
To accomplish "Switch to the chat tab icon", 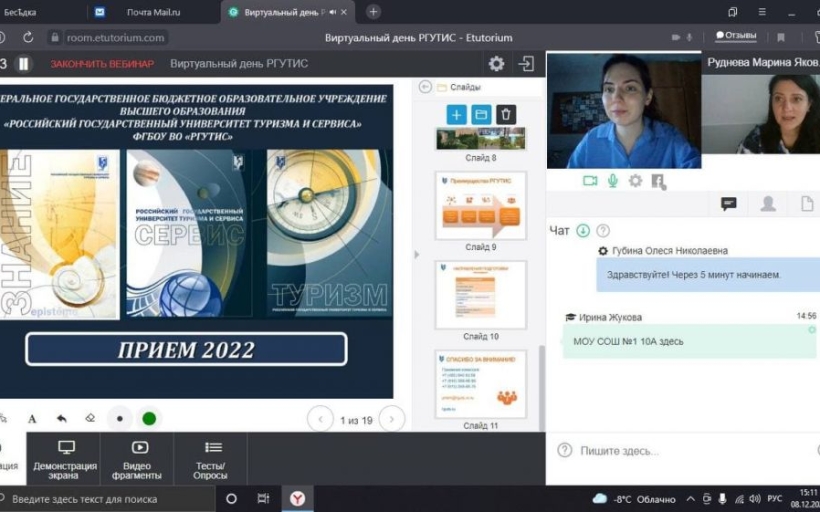I will pos(728,203).
